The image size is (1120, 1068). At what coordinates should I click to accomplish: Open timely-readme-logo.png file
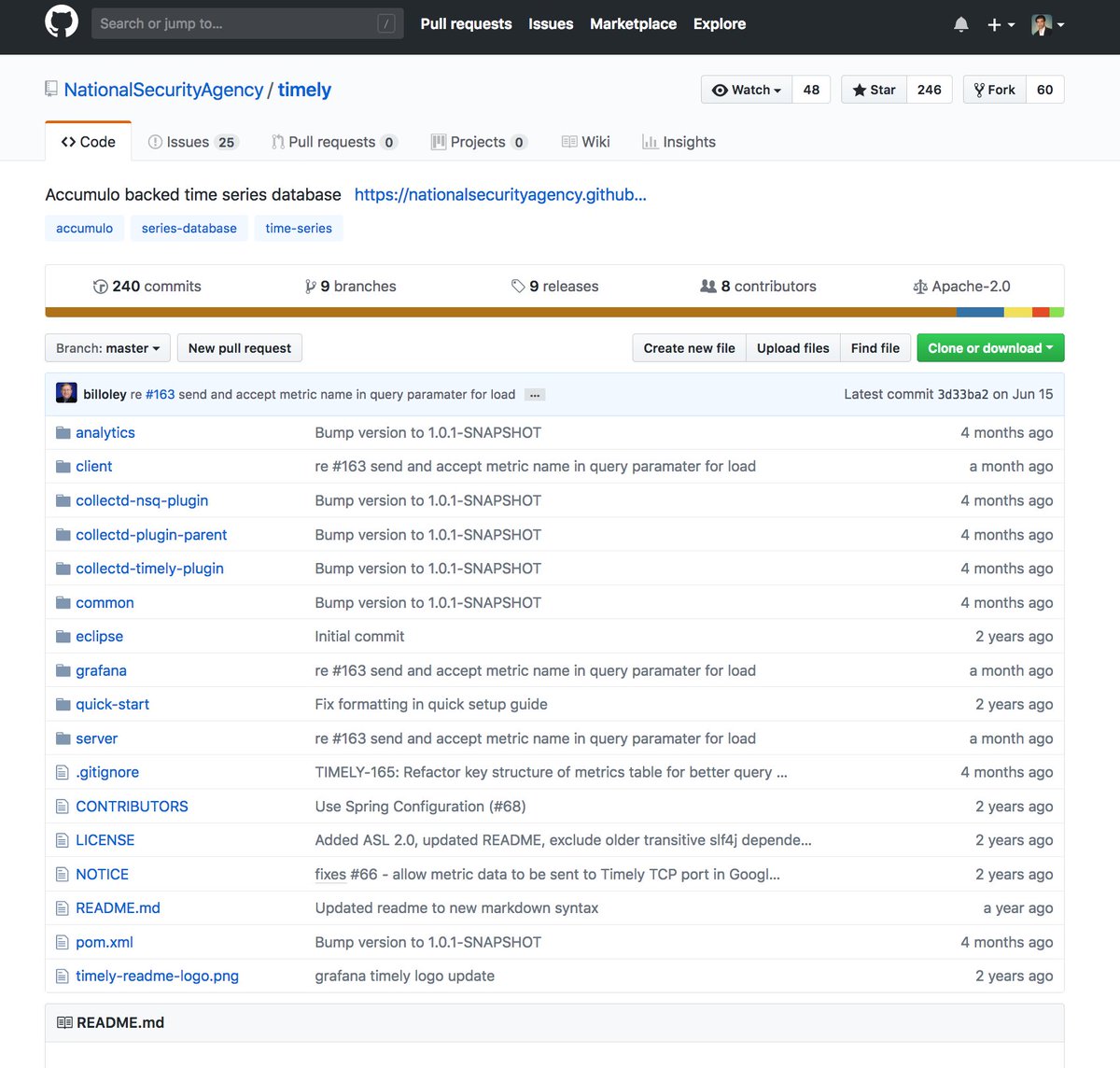(157, 976)
